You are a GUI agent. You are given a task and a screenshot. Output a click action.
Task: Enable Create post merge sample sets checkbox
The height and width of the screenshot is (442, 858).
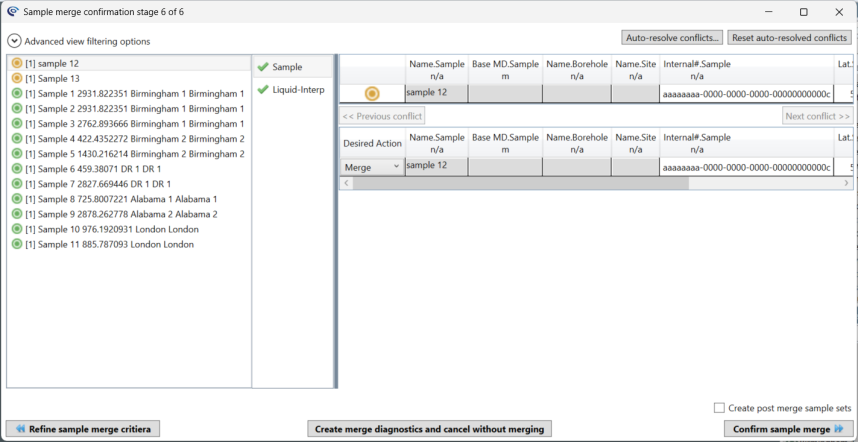[719, 408]
